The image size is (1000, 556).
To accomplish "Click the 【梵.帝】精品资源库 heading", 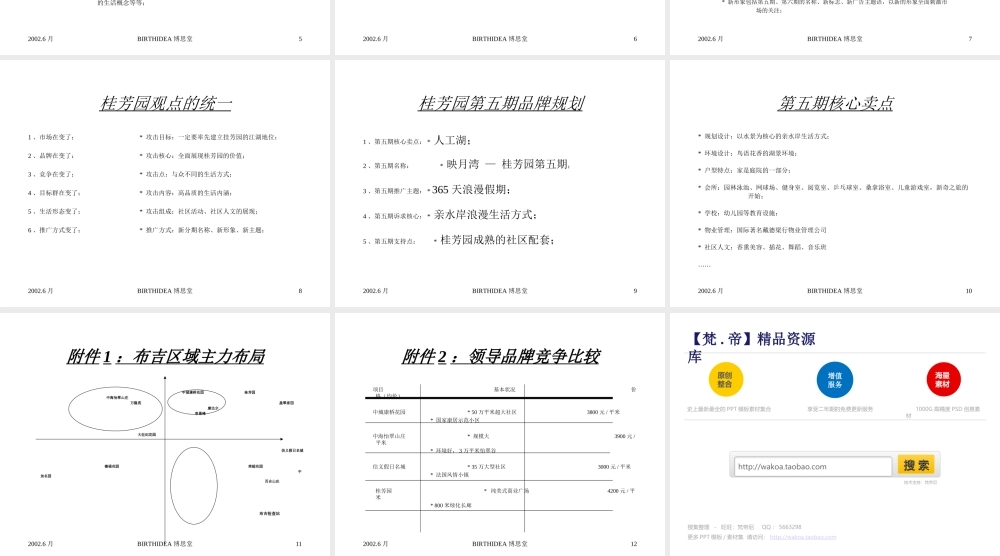I will 751,348.
